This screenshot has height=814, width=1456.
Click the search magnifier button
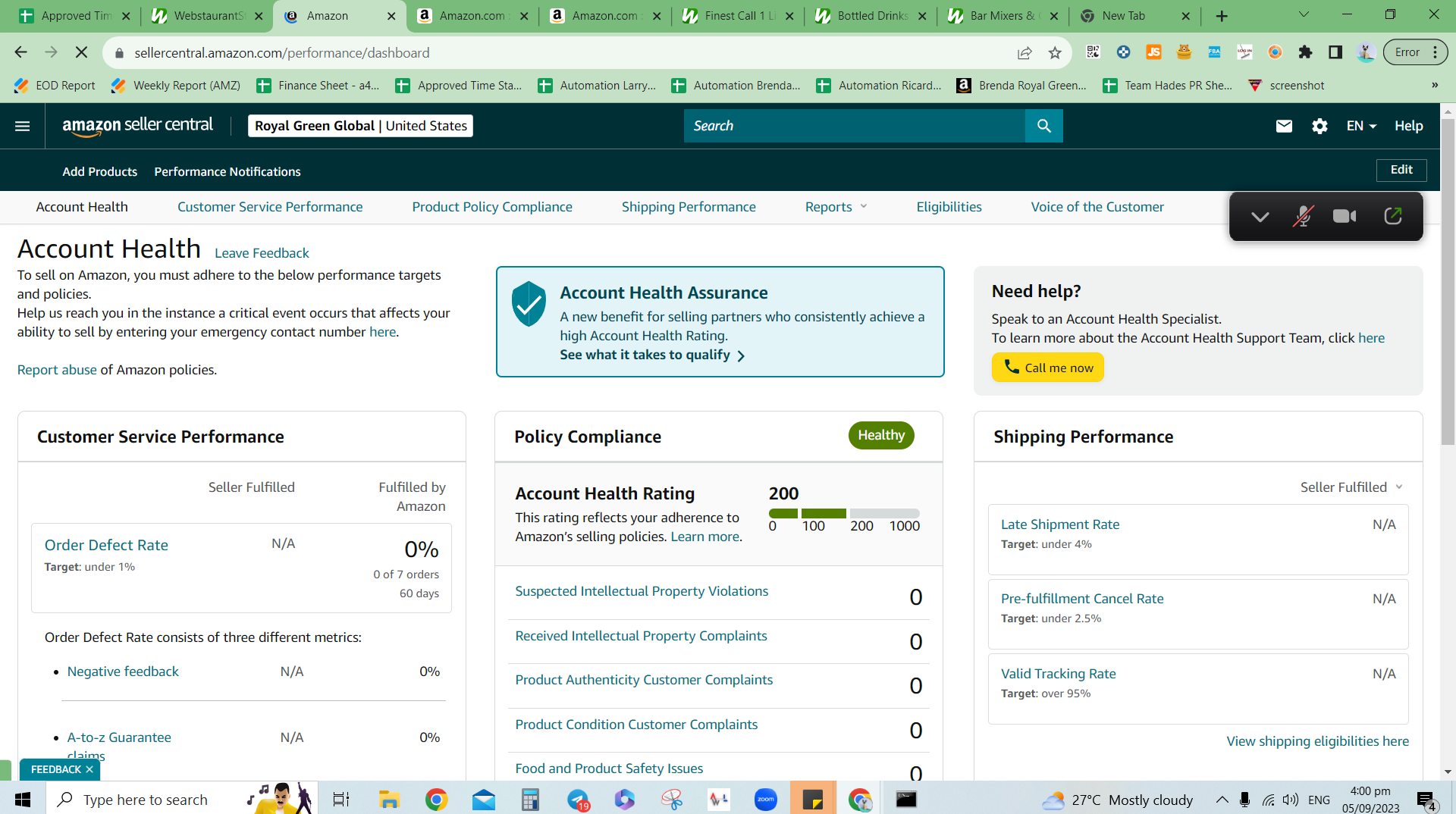click(1043, 126)
